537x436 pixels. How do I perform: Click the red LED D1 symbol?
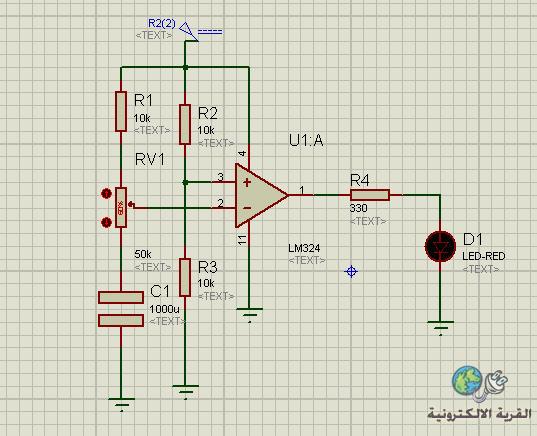click(440, 246)
